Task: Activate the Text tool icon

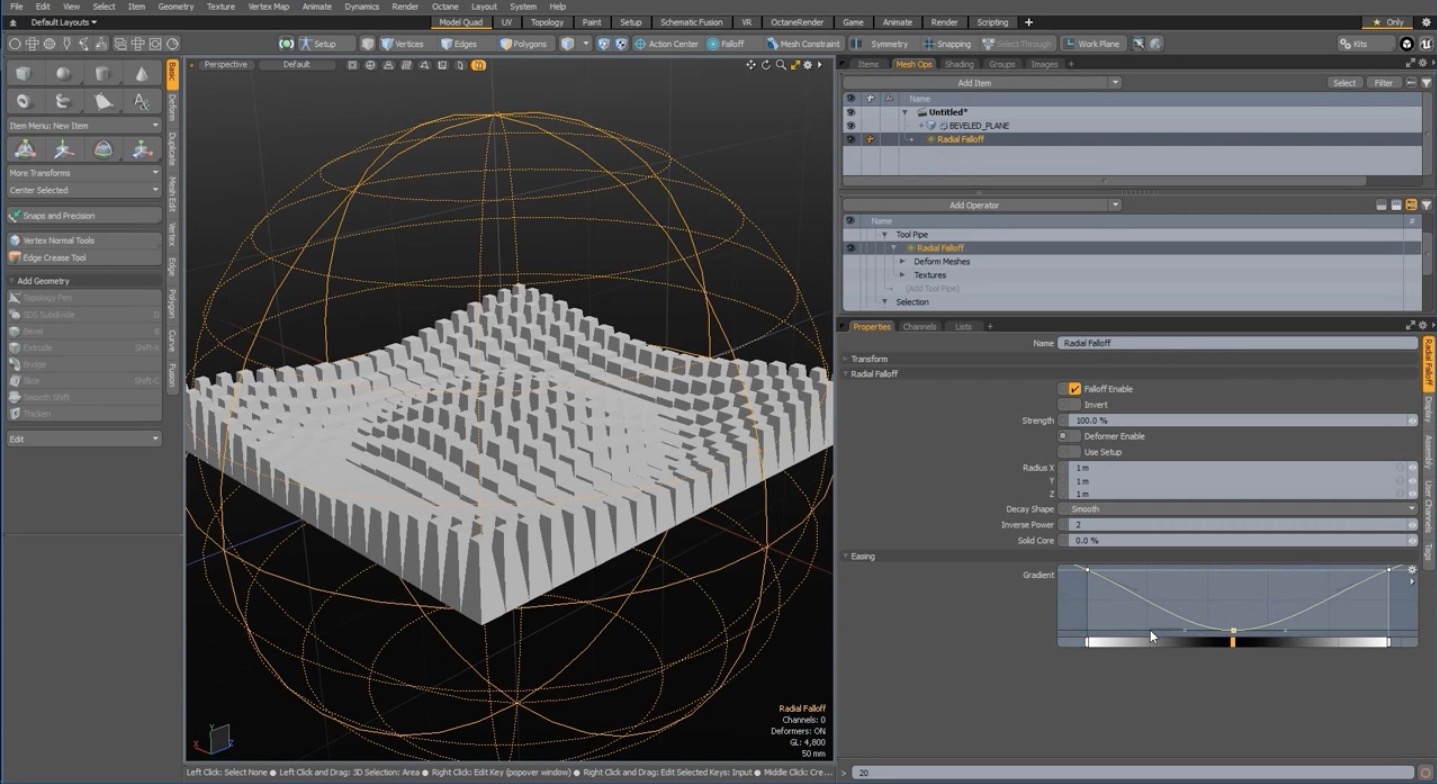Action: click(x=142, y=101)
